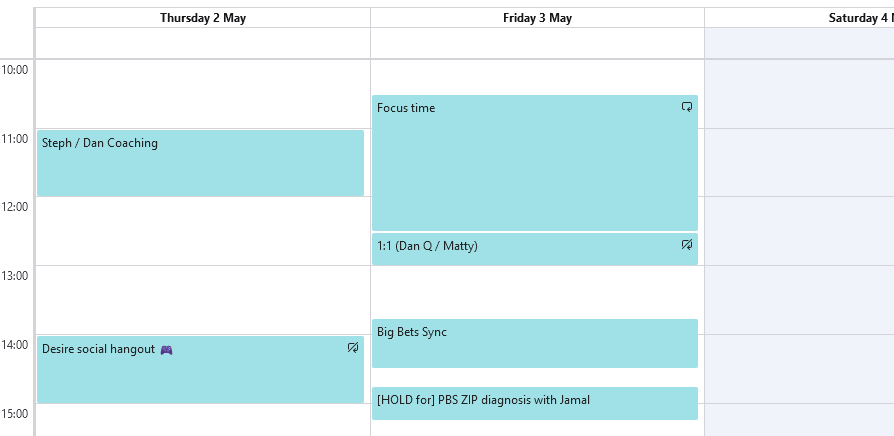Click the all-day row under Thursday 2 May
This screenshot has width=894, height=436.
203,43
